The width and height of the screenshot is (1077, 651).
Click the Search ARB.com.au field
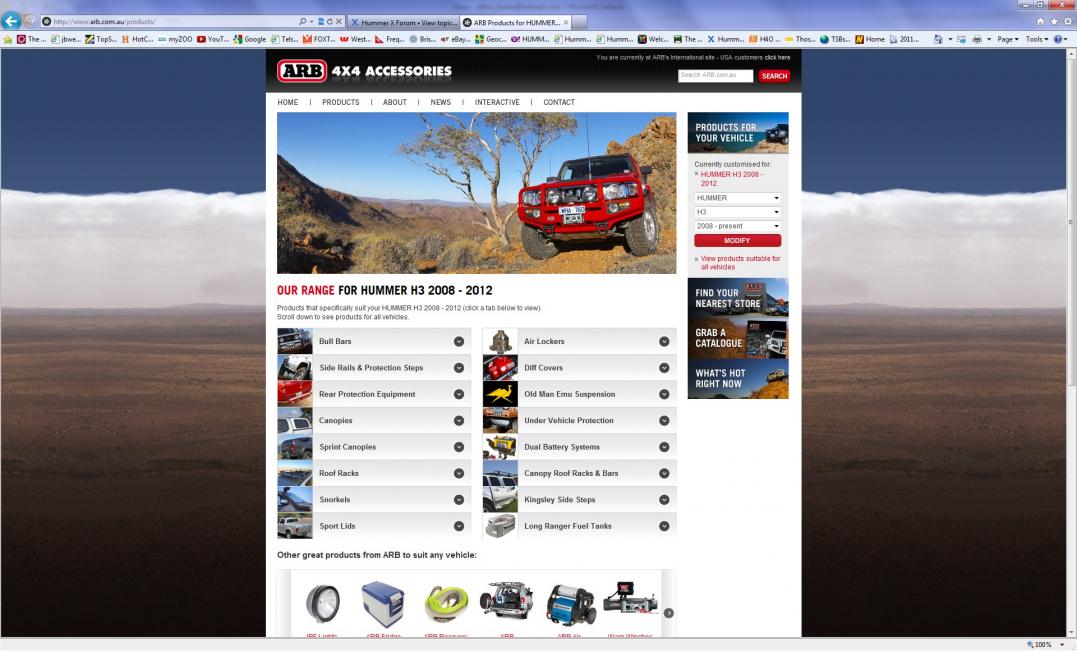click(716, 76)
